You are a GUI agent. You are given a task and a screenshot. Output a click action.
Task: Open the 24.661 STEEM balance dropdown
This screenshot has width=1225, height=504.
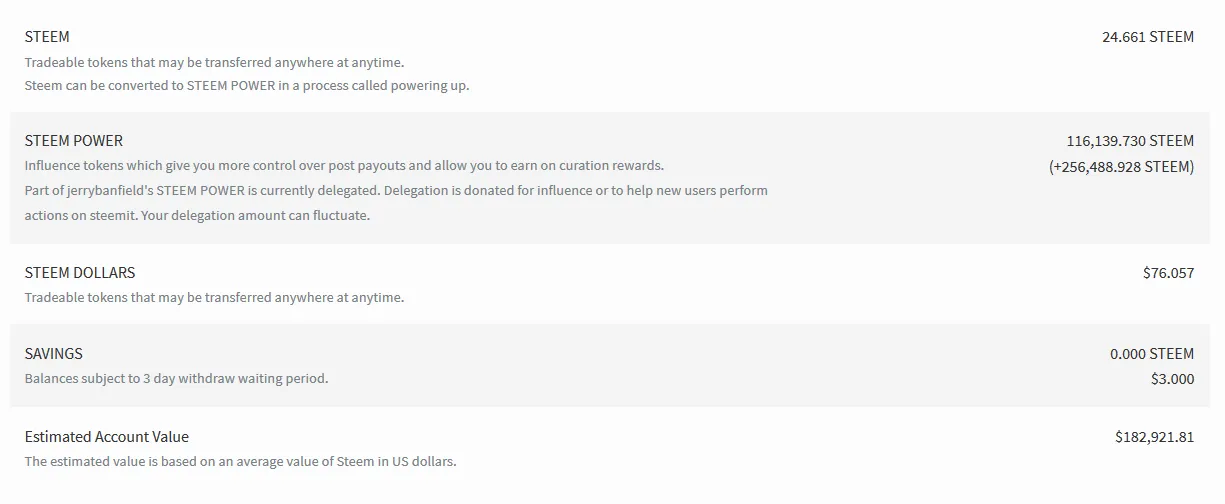pos(1148,37)
